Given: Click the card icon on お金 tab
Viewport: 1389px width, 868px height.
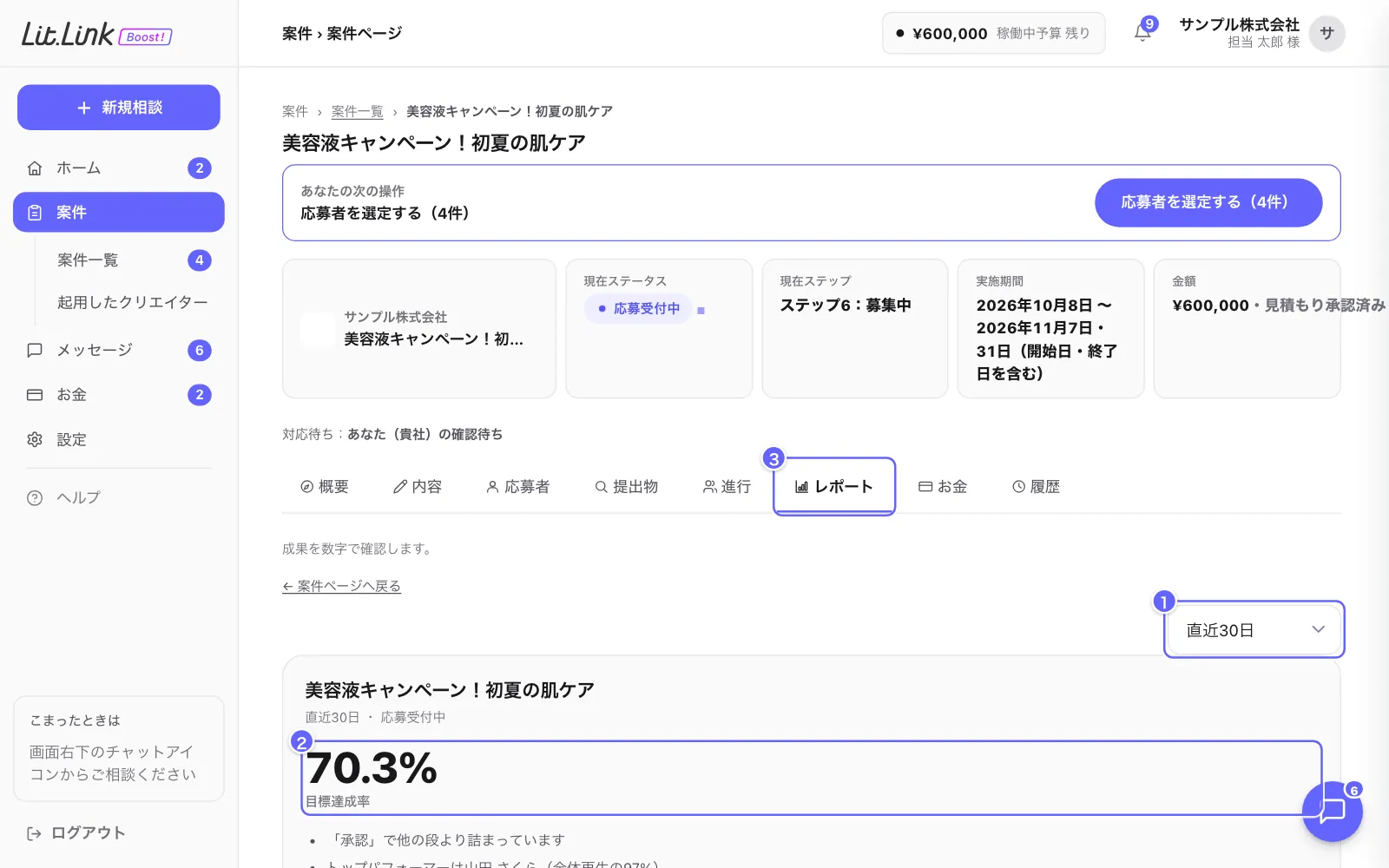Looking at the screenshot, I should tap(925, 487).
